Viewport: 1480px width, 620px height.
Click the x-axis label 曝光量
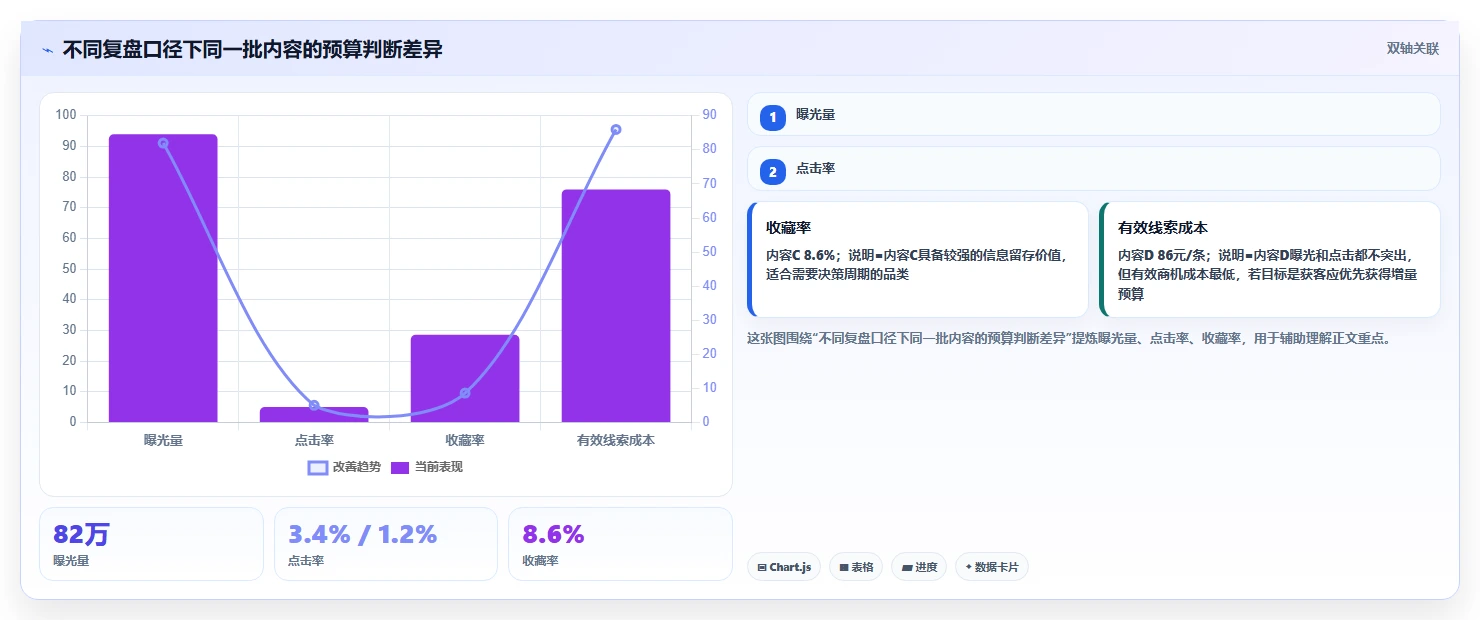[163, 440]
